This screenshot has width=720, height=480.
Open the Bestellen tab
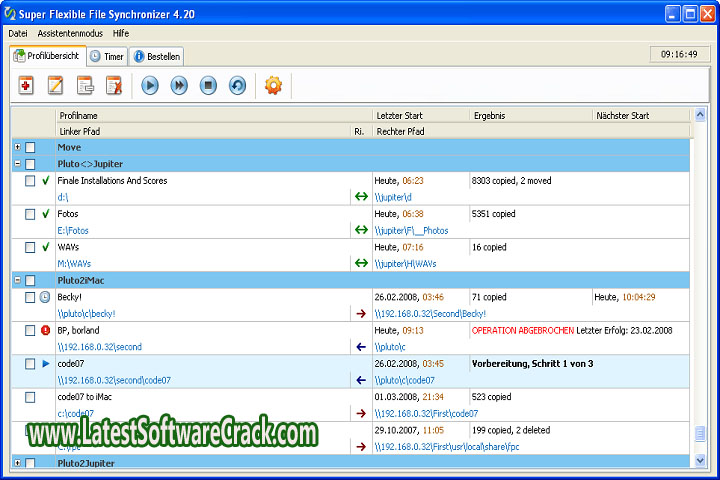click(x=157, y=57)
